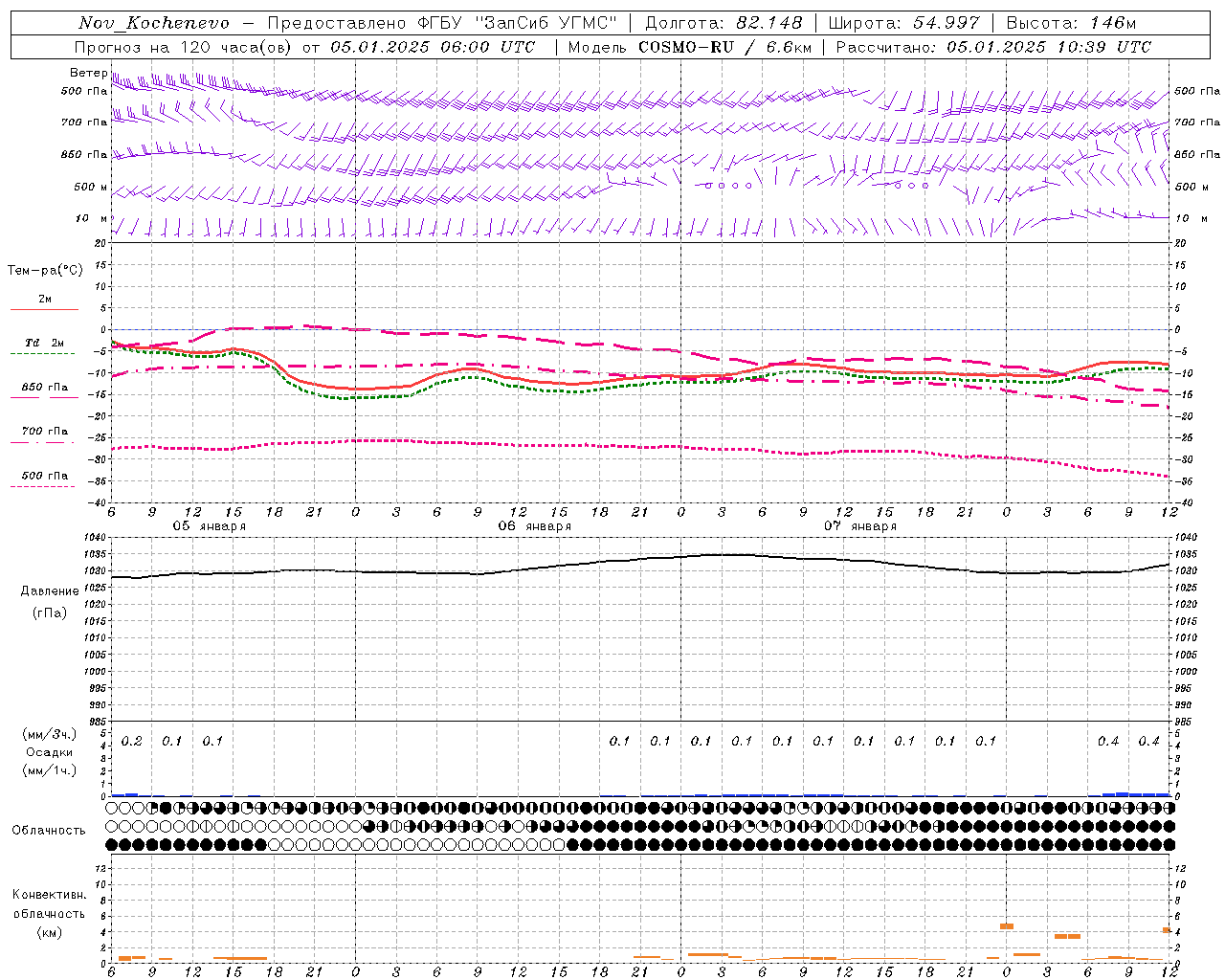Click the 'Давление' pressure panel label
Image resolution: width=1225 pixels, height=980 pixels.
(50, 591)
